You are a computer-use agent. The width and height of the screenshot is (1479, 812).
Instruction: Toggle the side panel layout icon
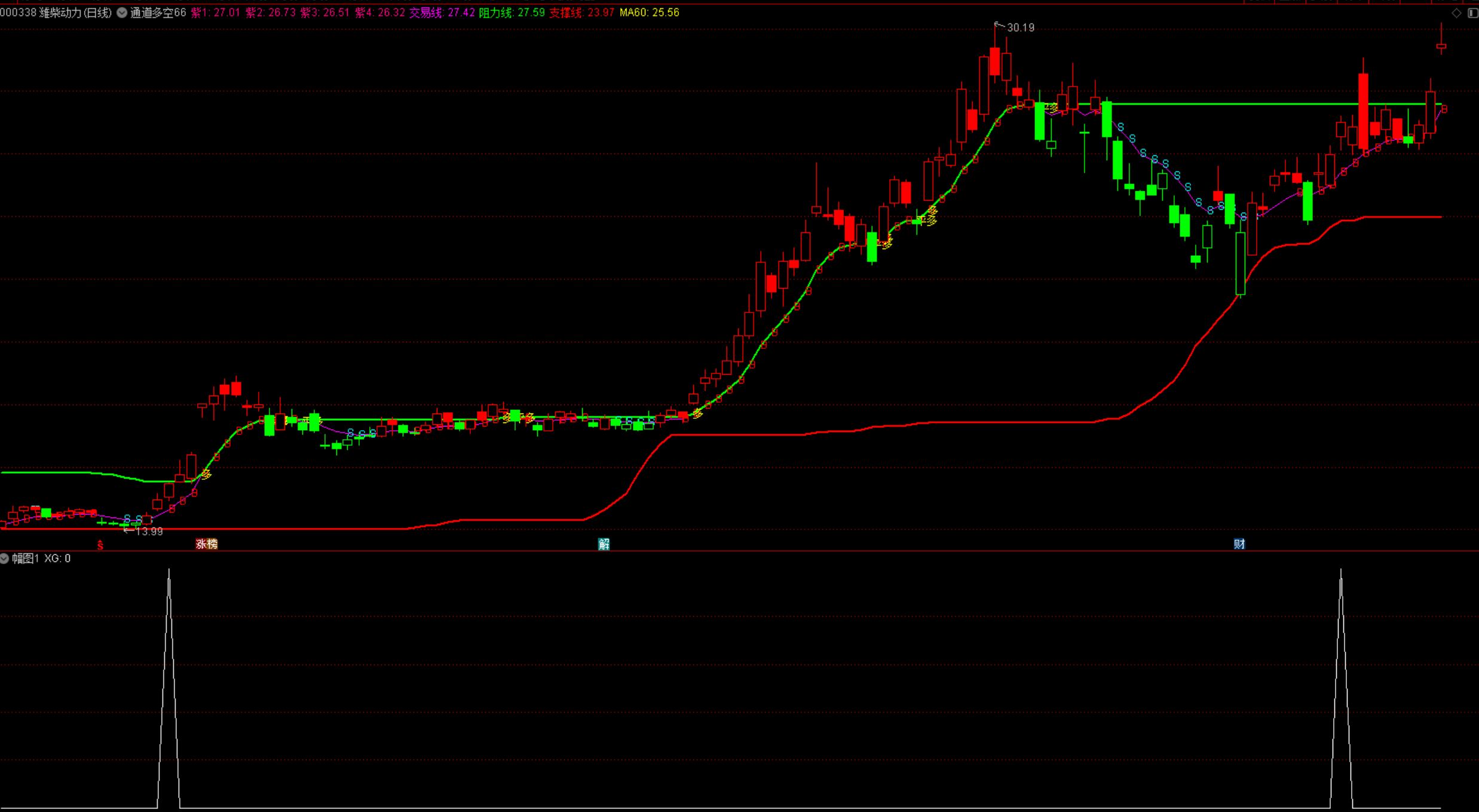pyautogui.click(x=1472, y=13)
